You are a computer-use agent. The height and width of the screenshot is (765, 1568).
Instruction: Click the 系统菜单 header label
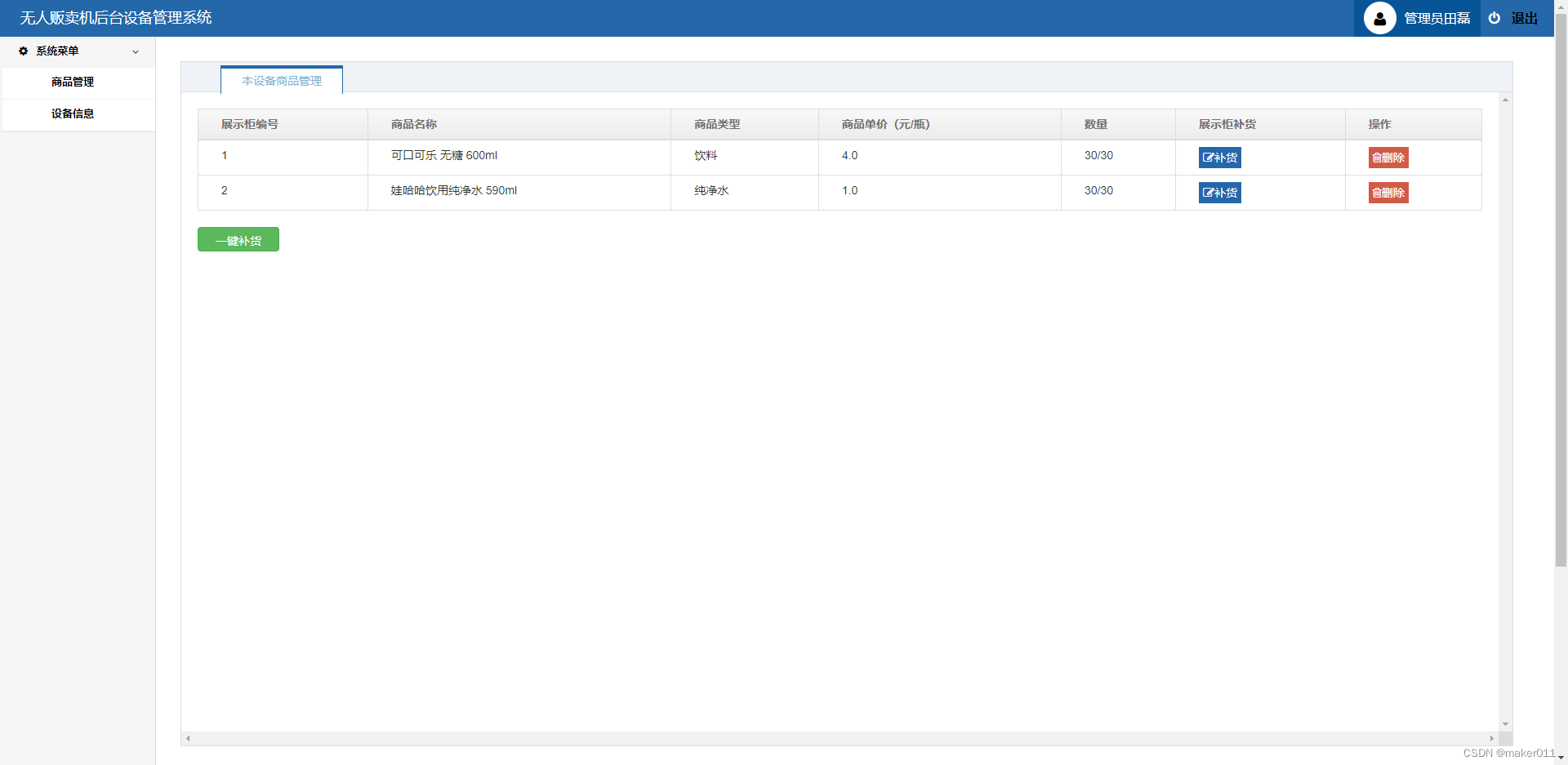[x=57, y=51]
